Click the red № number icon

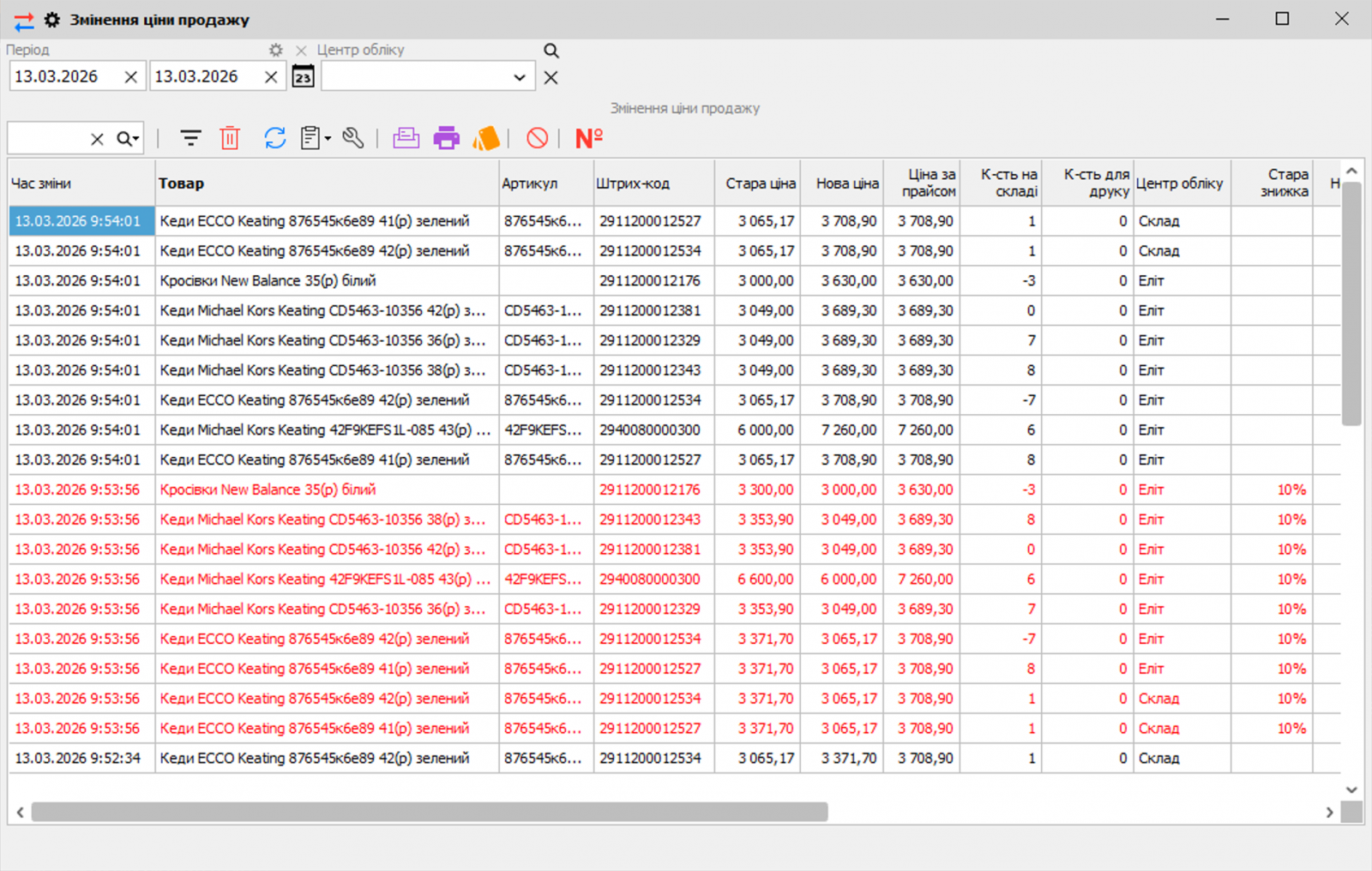pyautogui.click(x=588, y=138)
